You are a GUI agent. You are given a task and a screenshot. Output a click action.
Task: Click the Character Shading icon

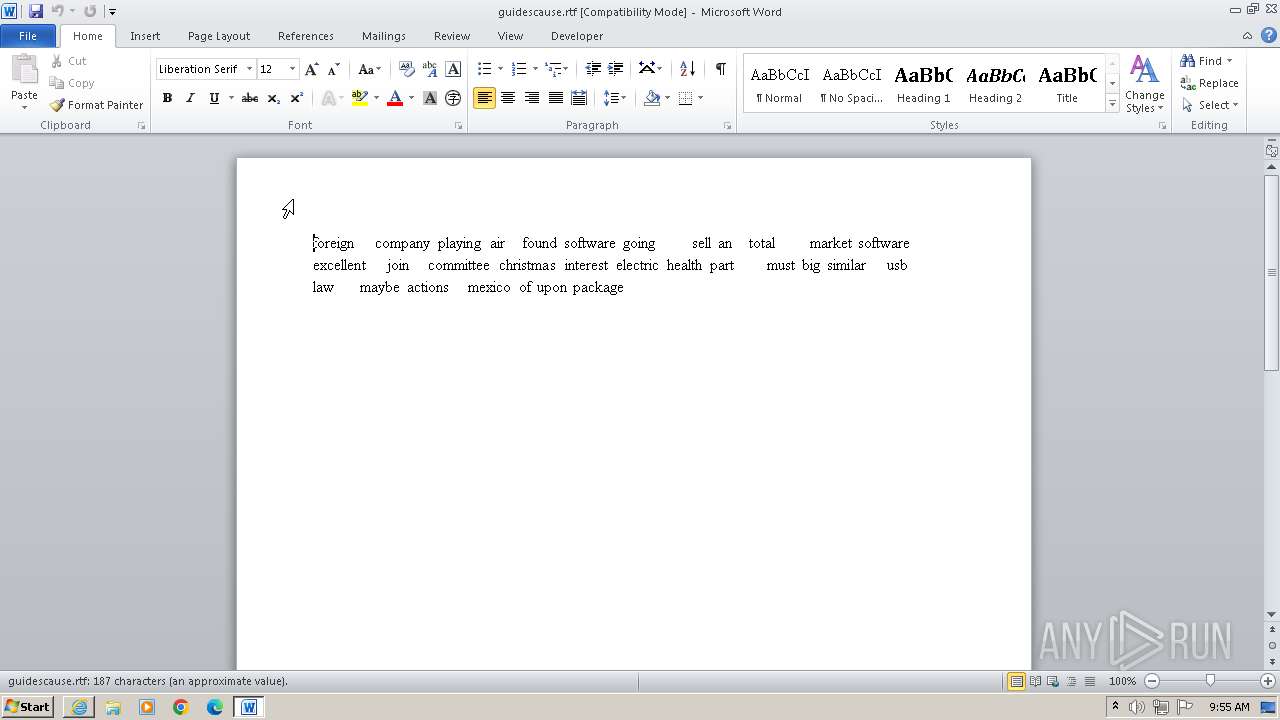click(430, 98)
